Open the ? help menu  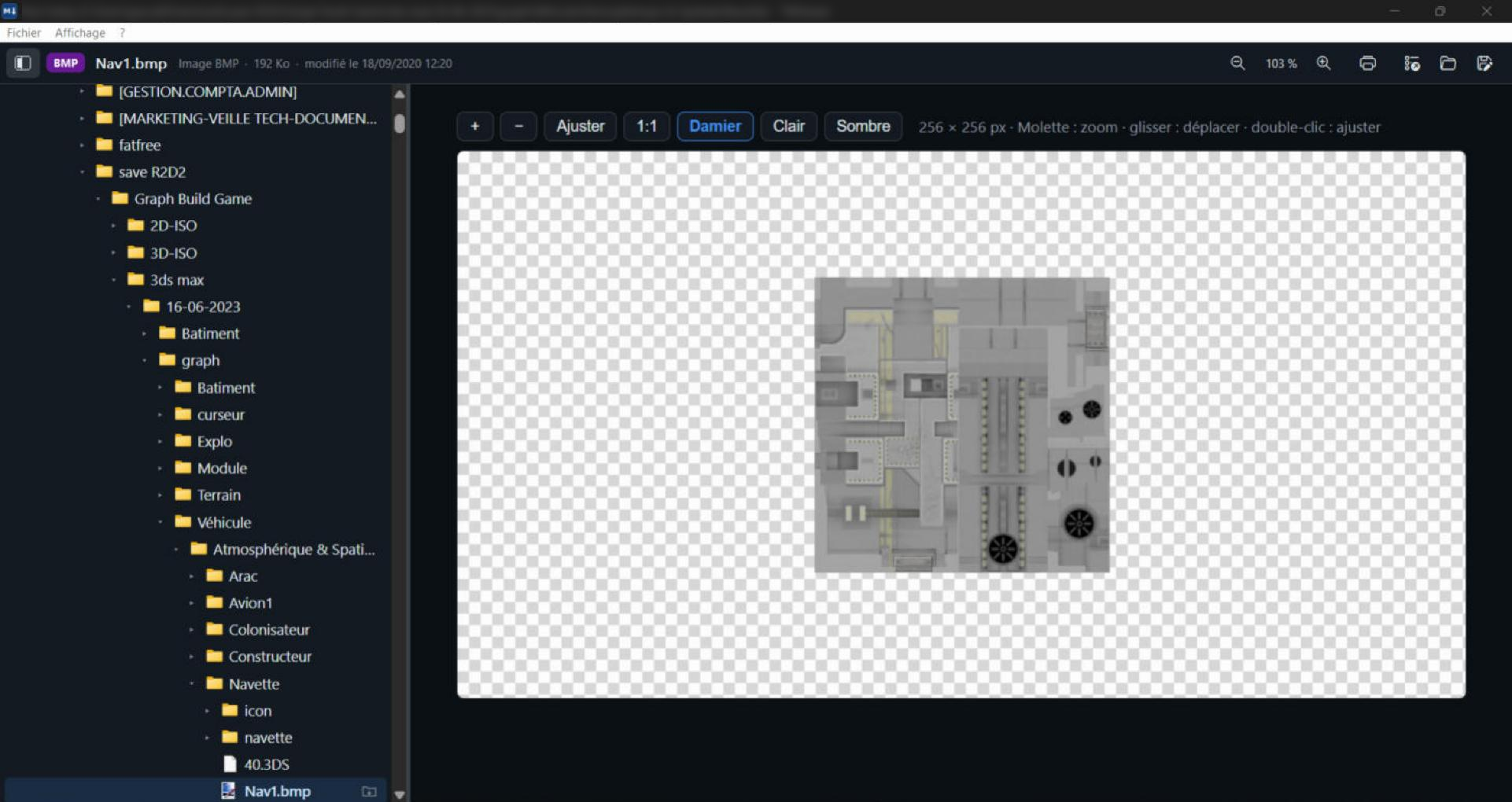coord(122,32)
